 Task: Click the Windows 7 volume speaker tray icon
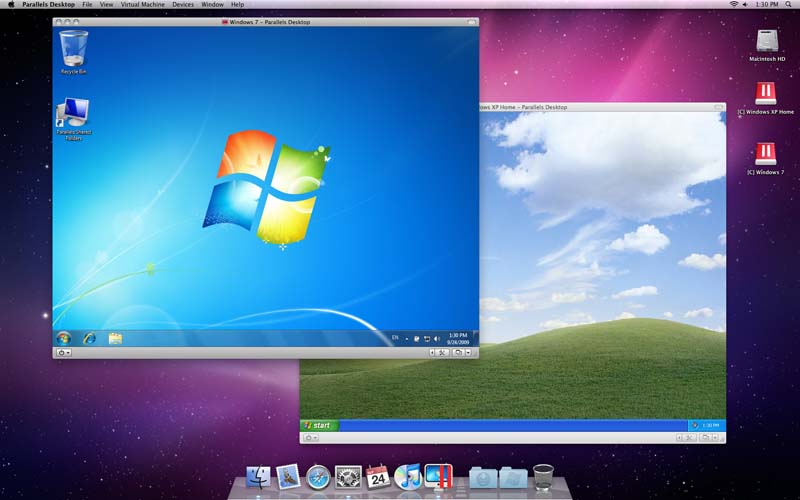[437, 339]
